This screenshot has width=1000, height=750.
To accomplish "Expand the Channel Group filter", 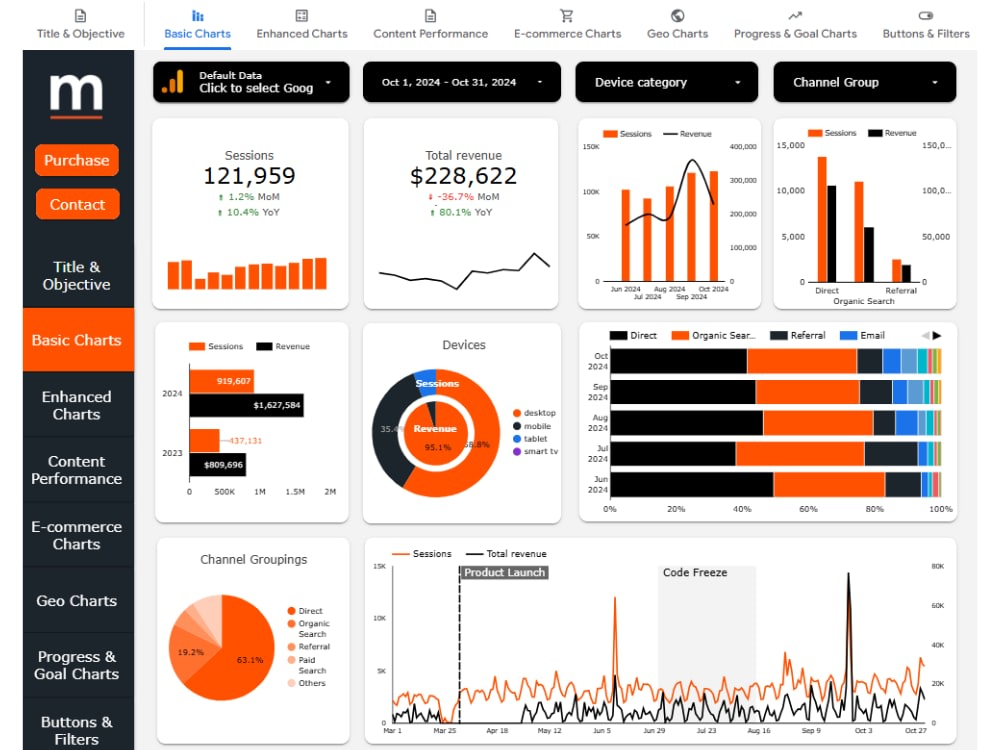I will coord(865,82).
